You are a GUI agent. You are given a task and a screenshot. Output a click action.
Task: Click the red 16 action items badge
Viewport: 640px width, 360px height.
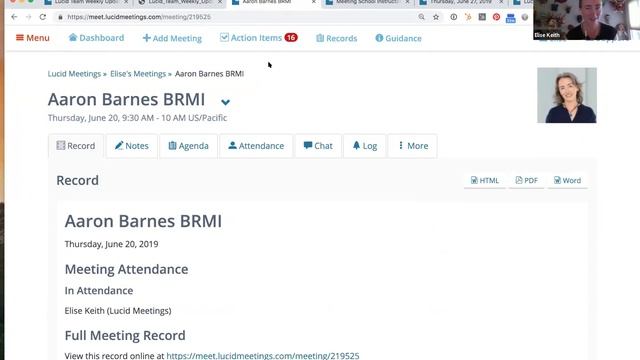[291, 38]
